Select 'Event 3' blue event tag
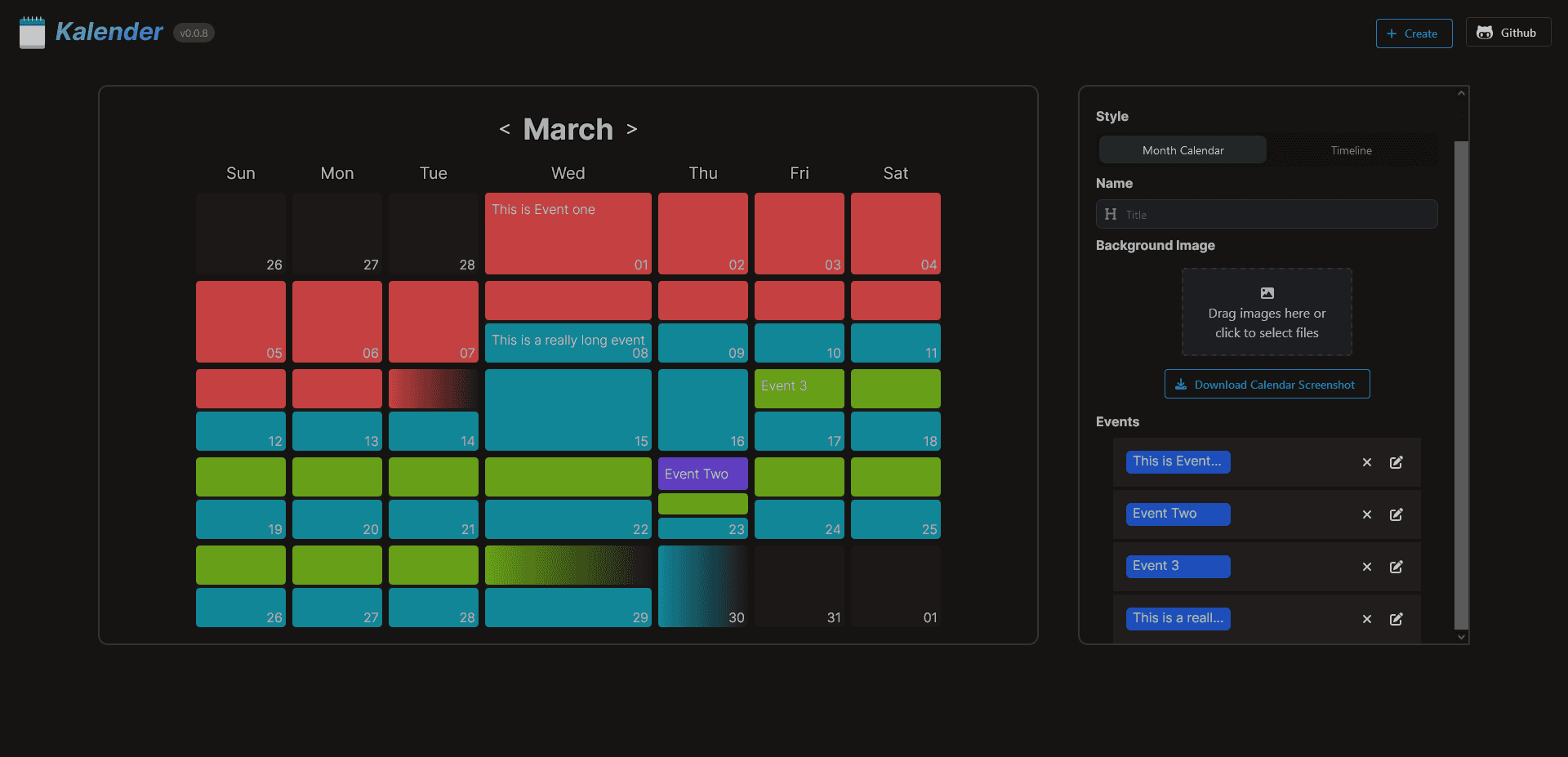Image resolution: width=1568 pixels, height=757 pixels. [x=1178, y=566]
